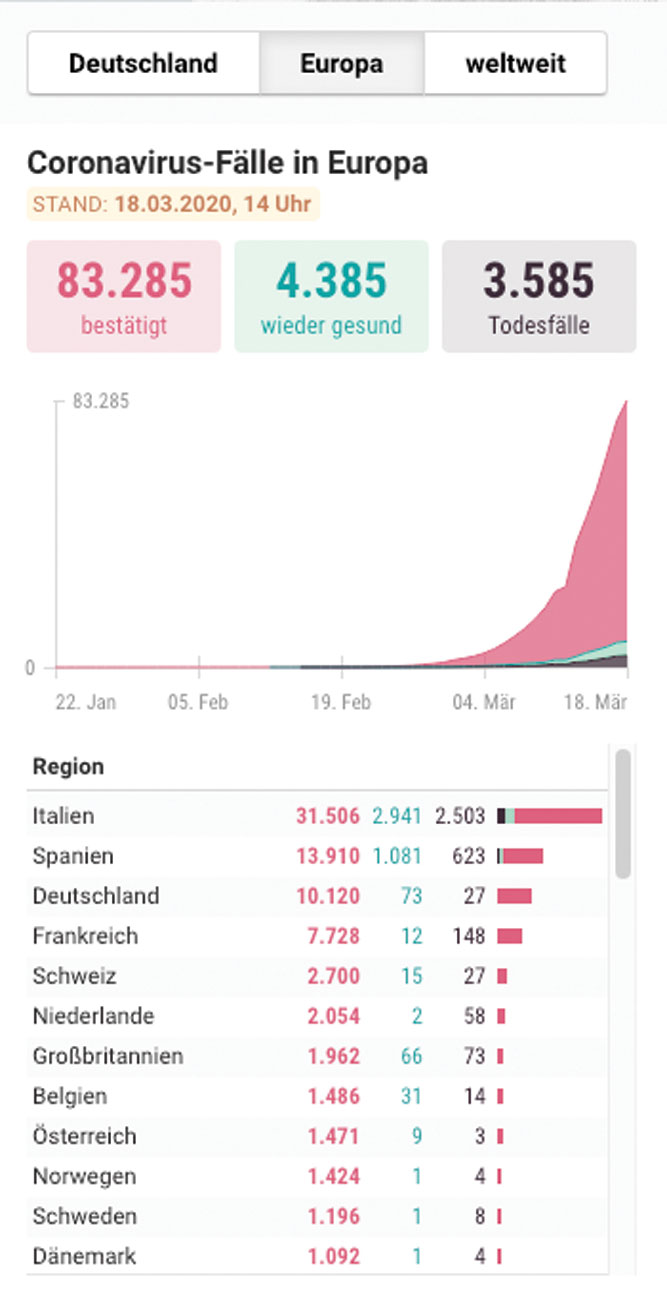667x1304 pixels.
Task: Select the 3.585 Todesfälle card
Action: (539, 296)
